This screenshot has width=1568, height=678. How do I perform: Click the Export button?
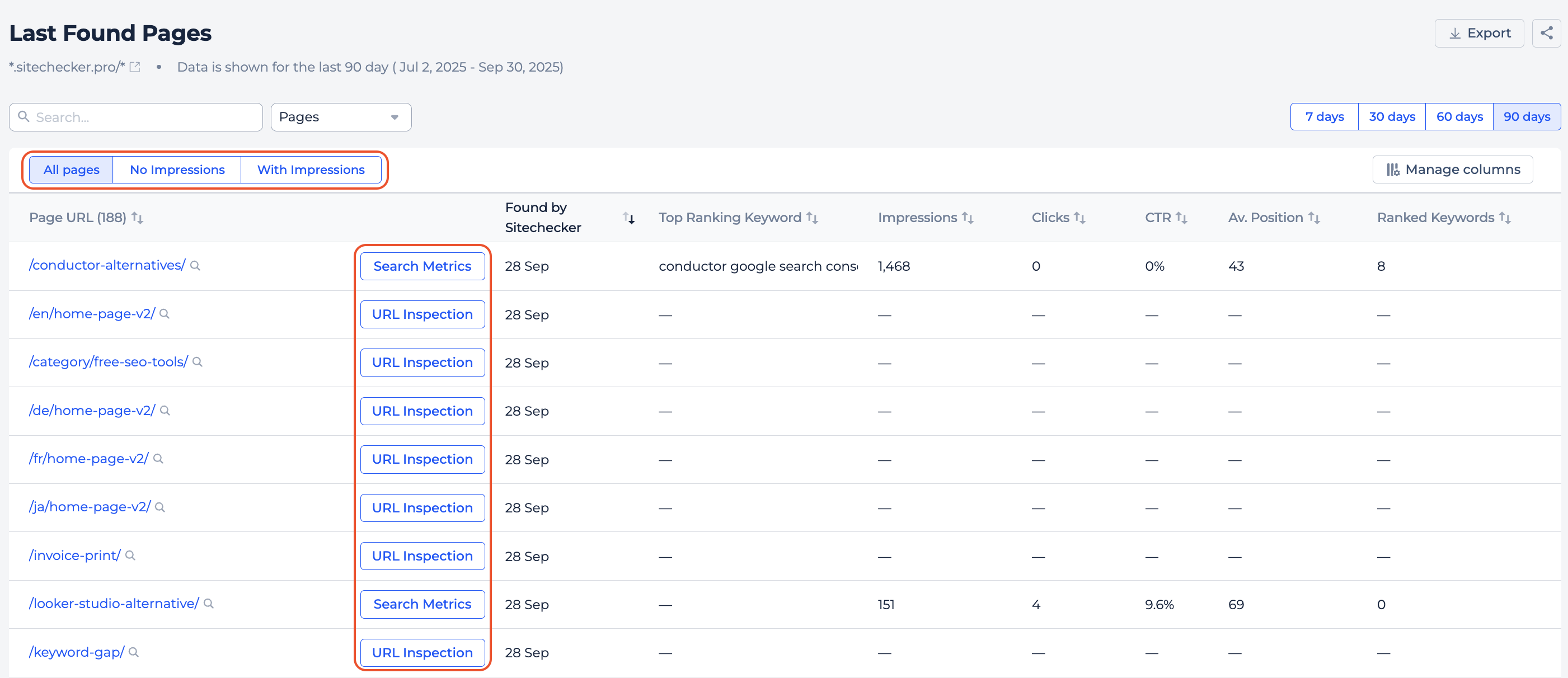[x=1479, y=33]
